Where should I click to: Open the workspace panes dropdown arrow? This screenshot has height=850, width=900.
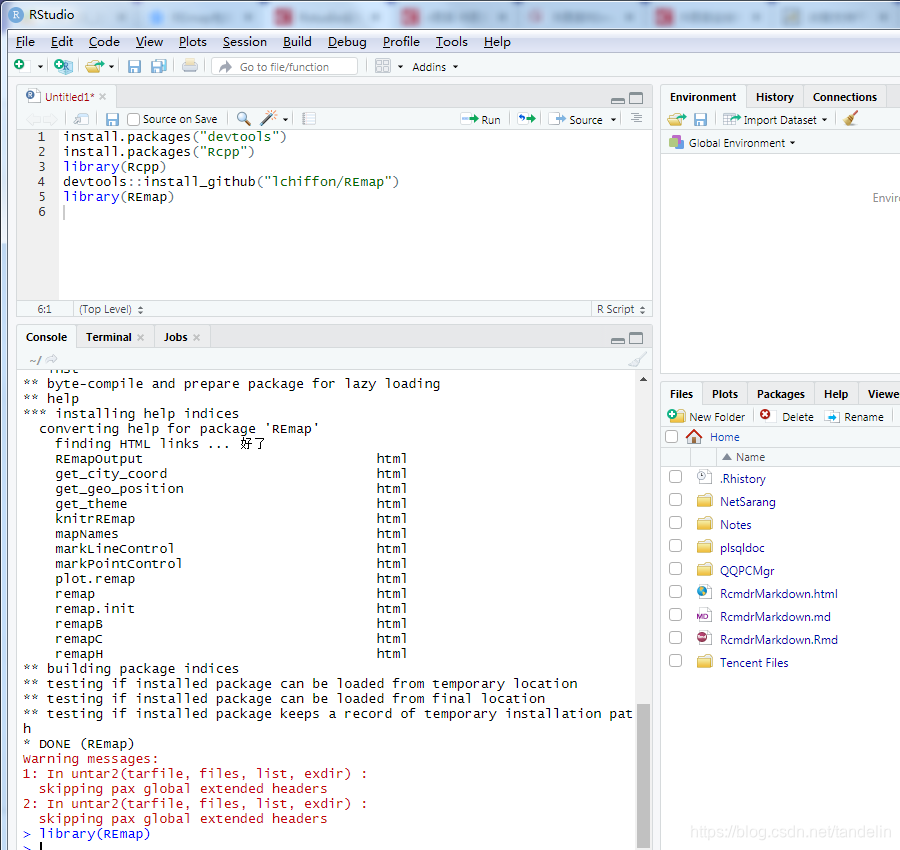coord(400,67)
